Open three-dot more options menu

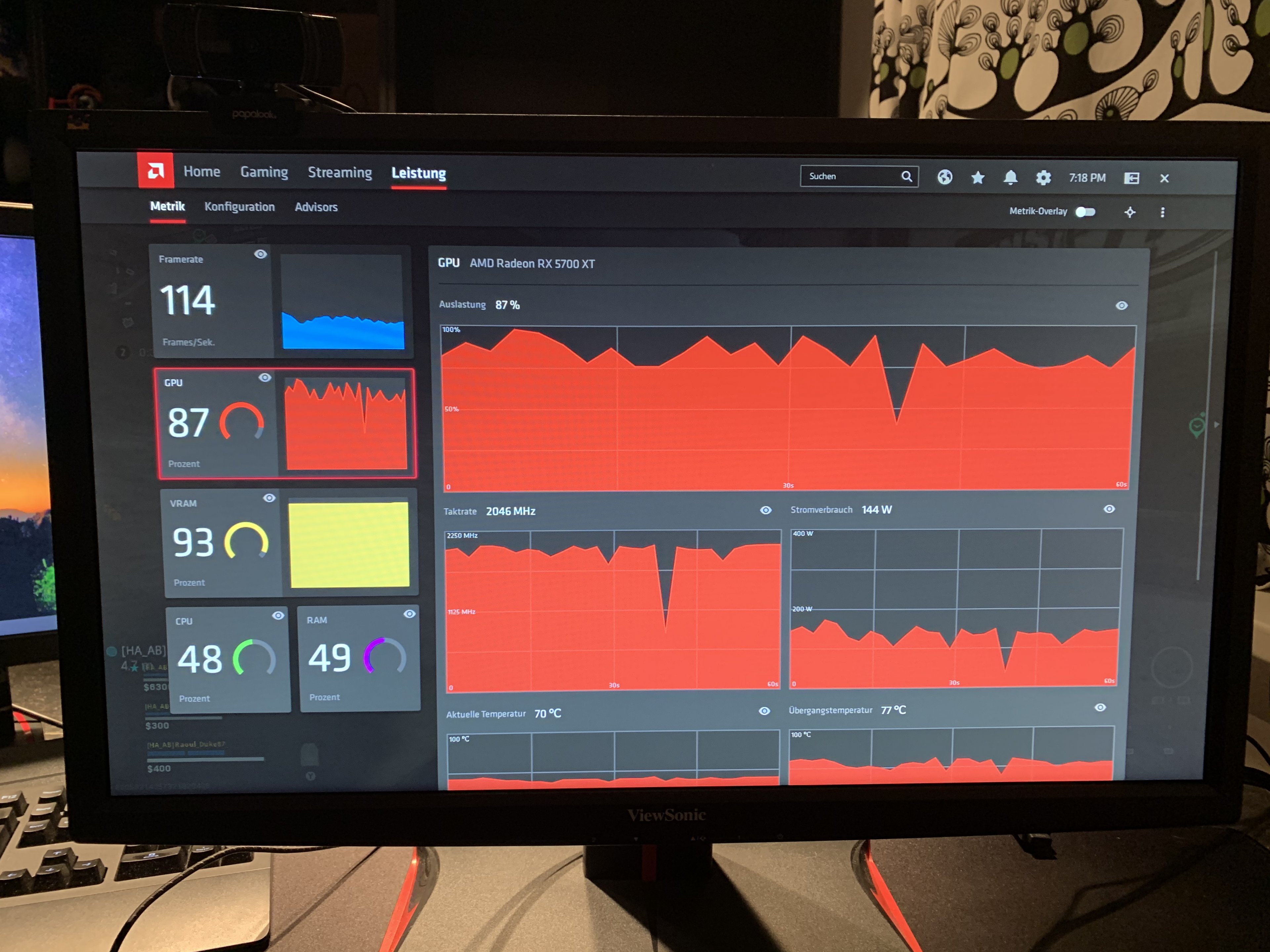point(1163,212)
